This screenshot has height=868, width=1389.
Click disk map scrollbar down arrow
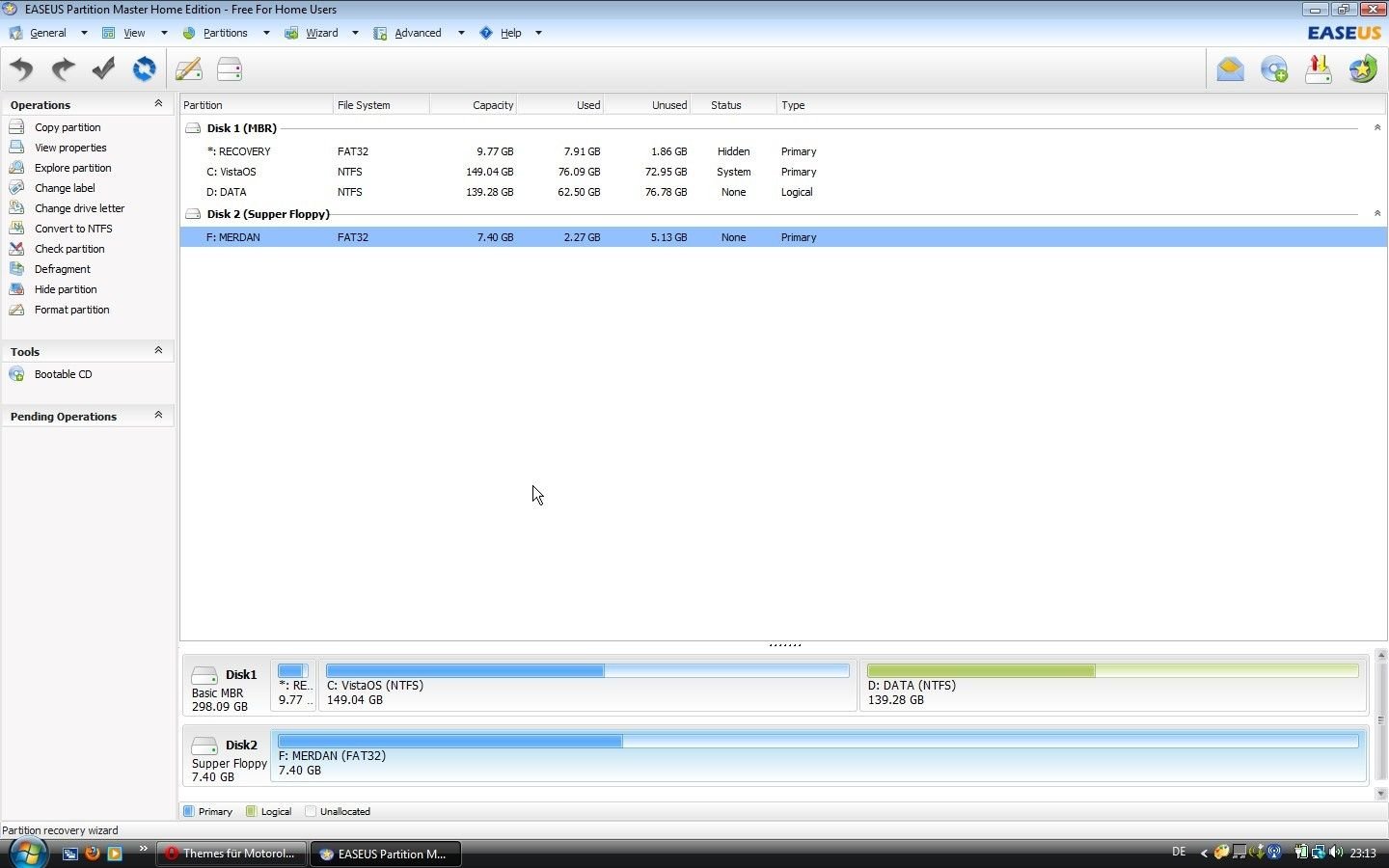pyautogui.click(x=1381, y=794)
